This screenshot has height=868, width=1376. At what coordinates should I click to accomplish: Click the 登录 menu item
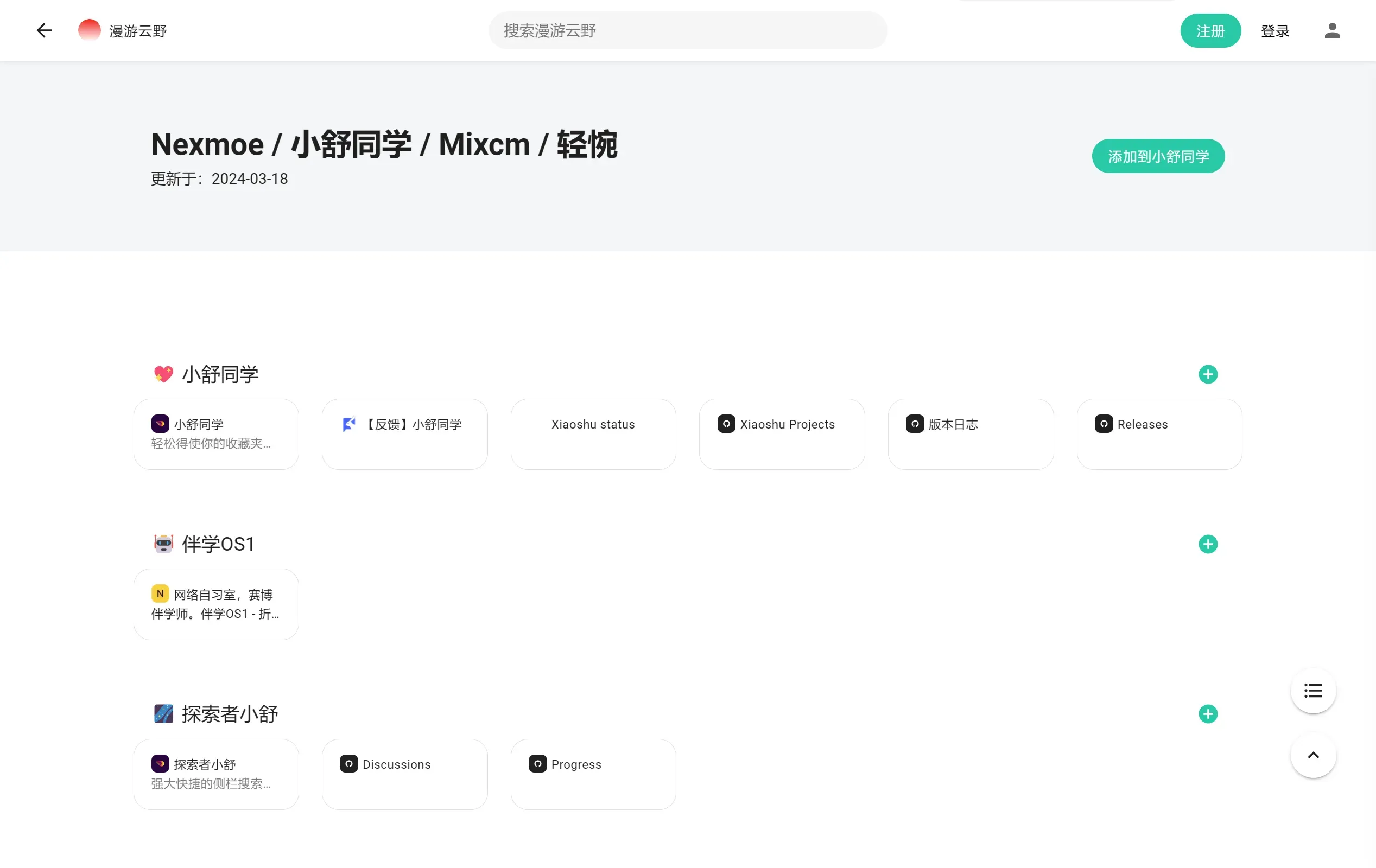1275,30
